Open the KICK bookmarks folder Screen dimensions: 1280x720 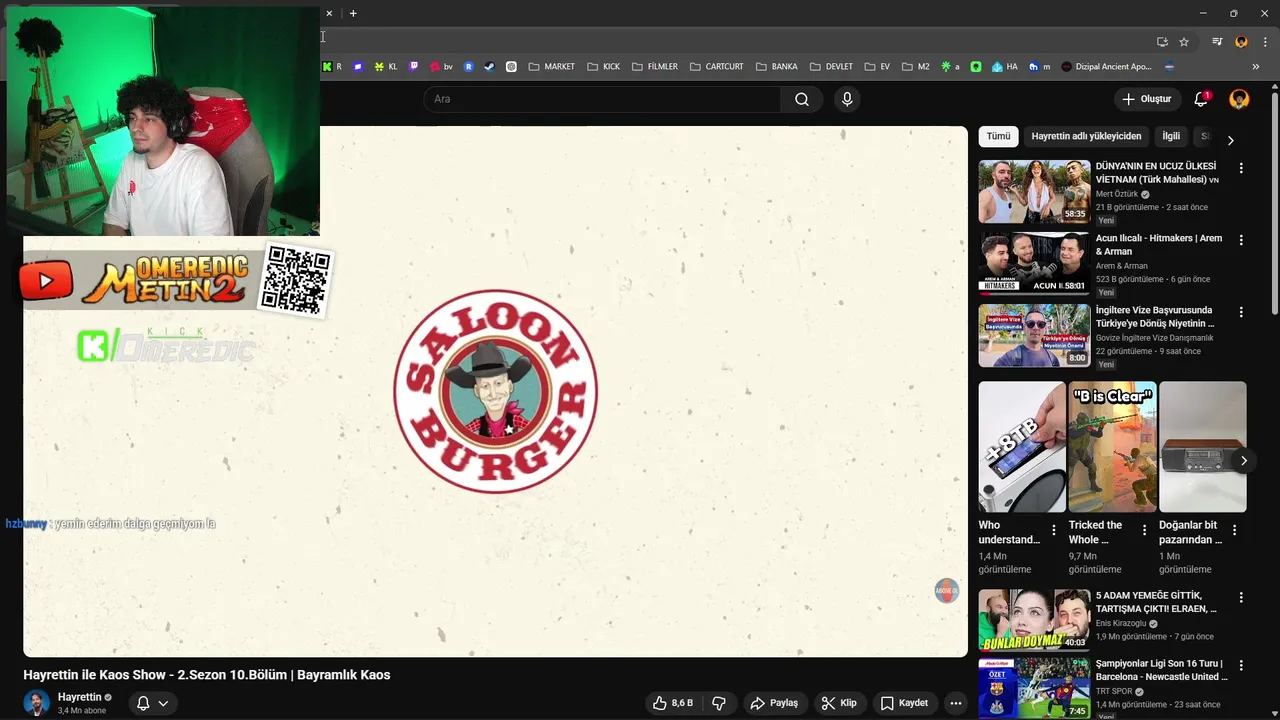pos(603,67)
